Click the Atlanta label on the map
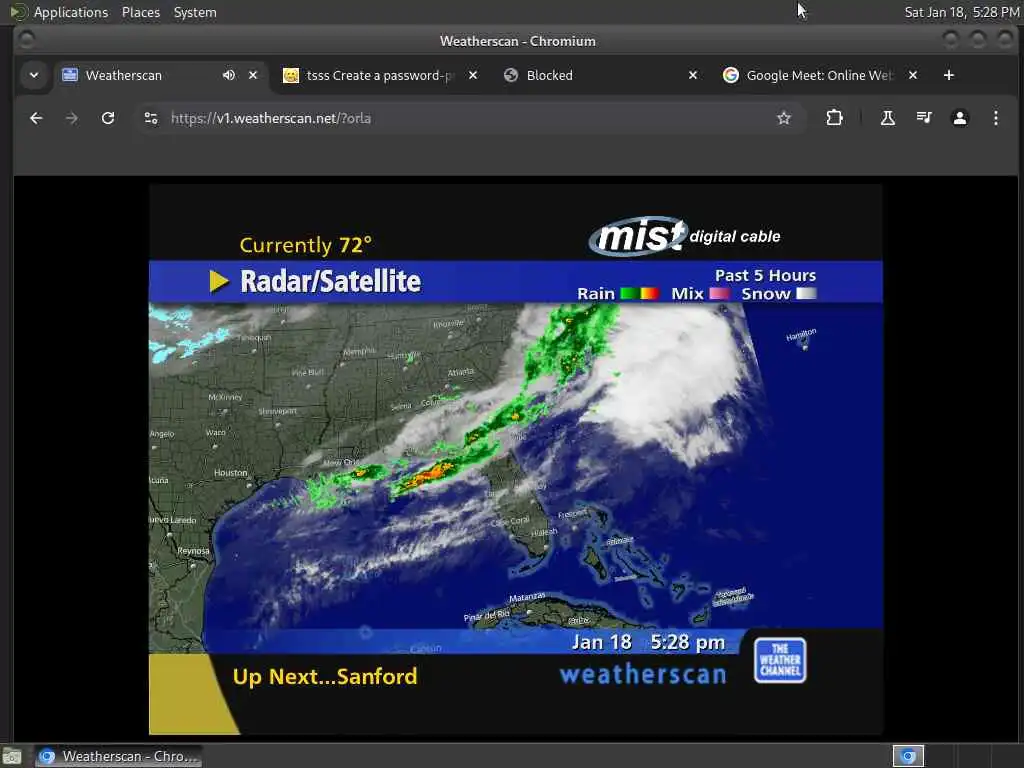Viewport: 1024px width, 768px height. point(460,372)
